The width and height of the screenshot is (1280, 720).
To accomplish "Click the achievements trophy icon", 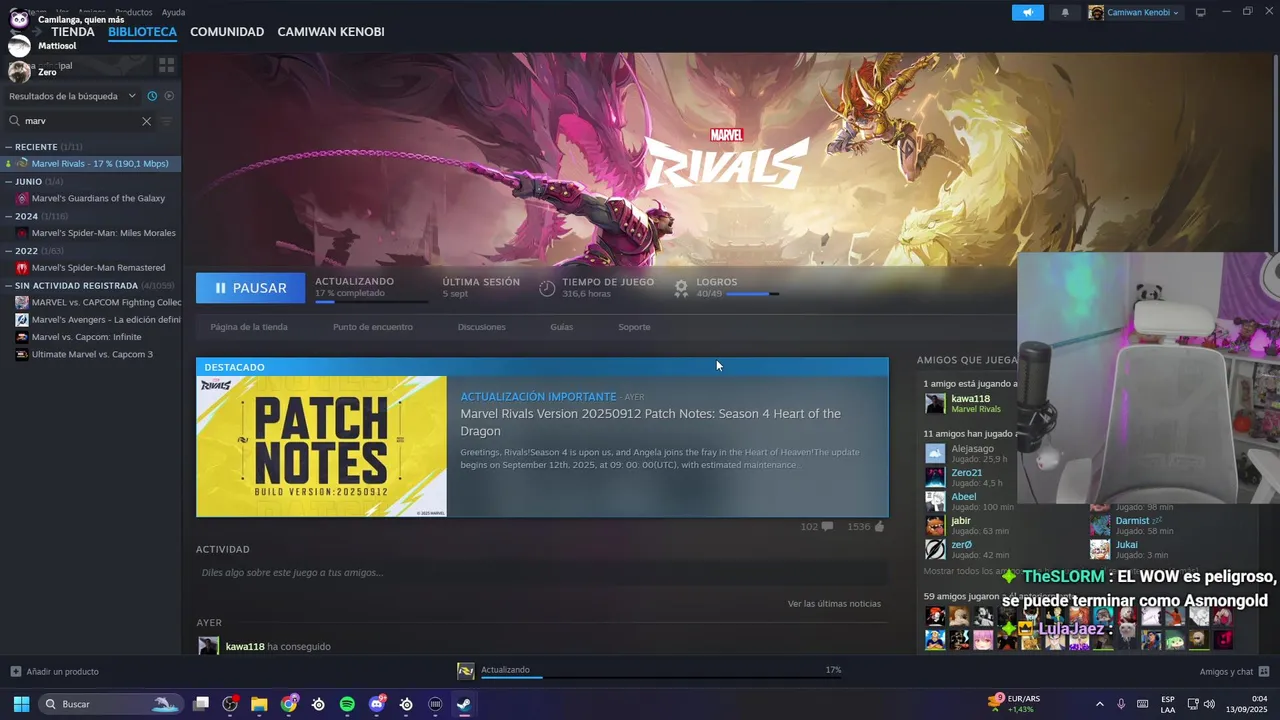I will (x=681, y=288).
